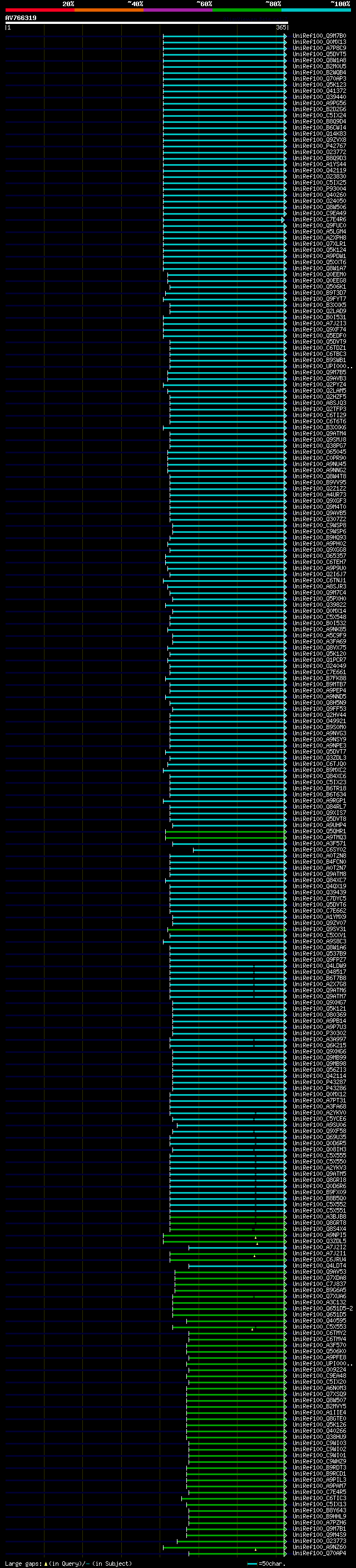This screenshot has width=356, height=1568.
Task: Open hit UniRef100_Q70AP3
Action: coord(319,78)
